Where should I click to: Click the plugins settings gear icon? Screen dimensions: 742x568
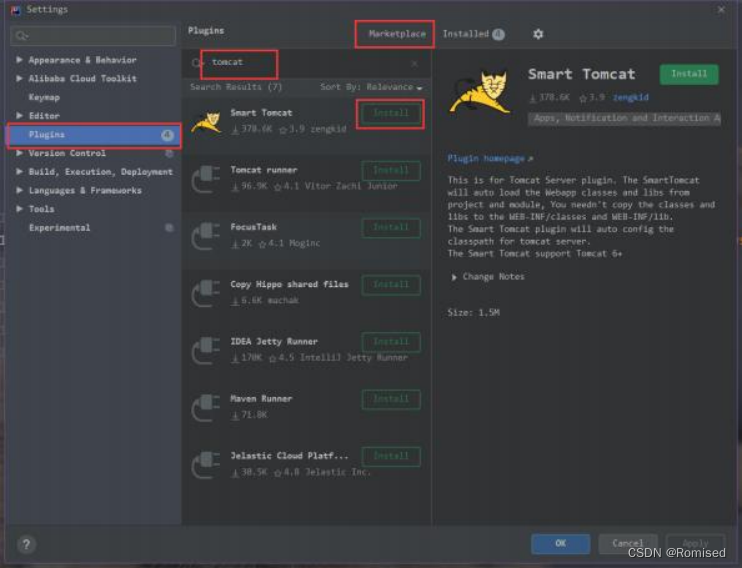coord(538,34)
